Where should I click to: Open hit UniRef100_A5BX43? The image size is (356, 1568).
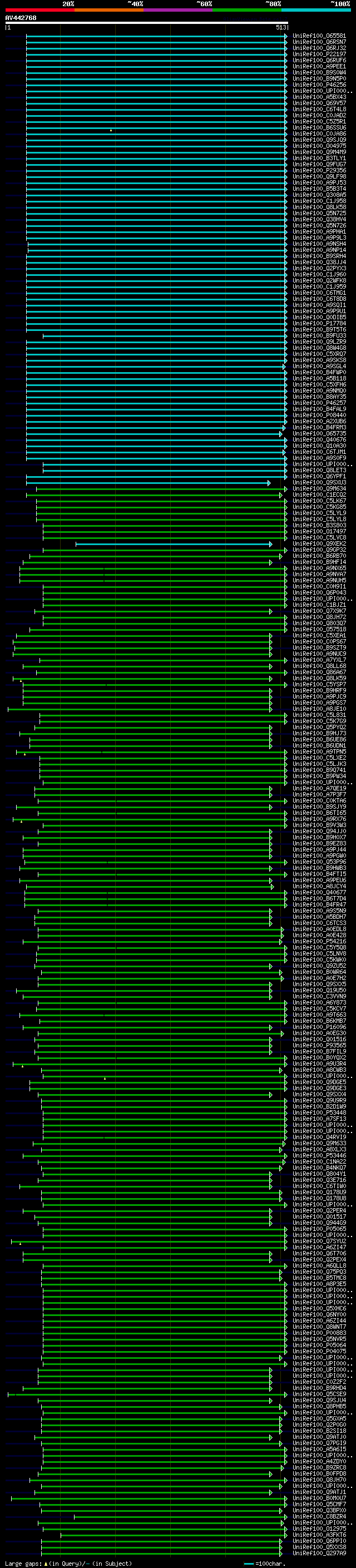(319, 97)
